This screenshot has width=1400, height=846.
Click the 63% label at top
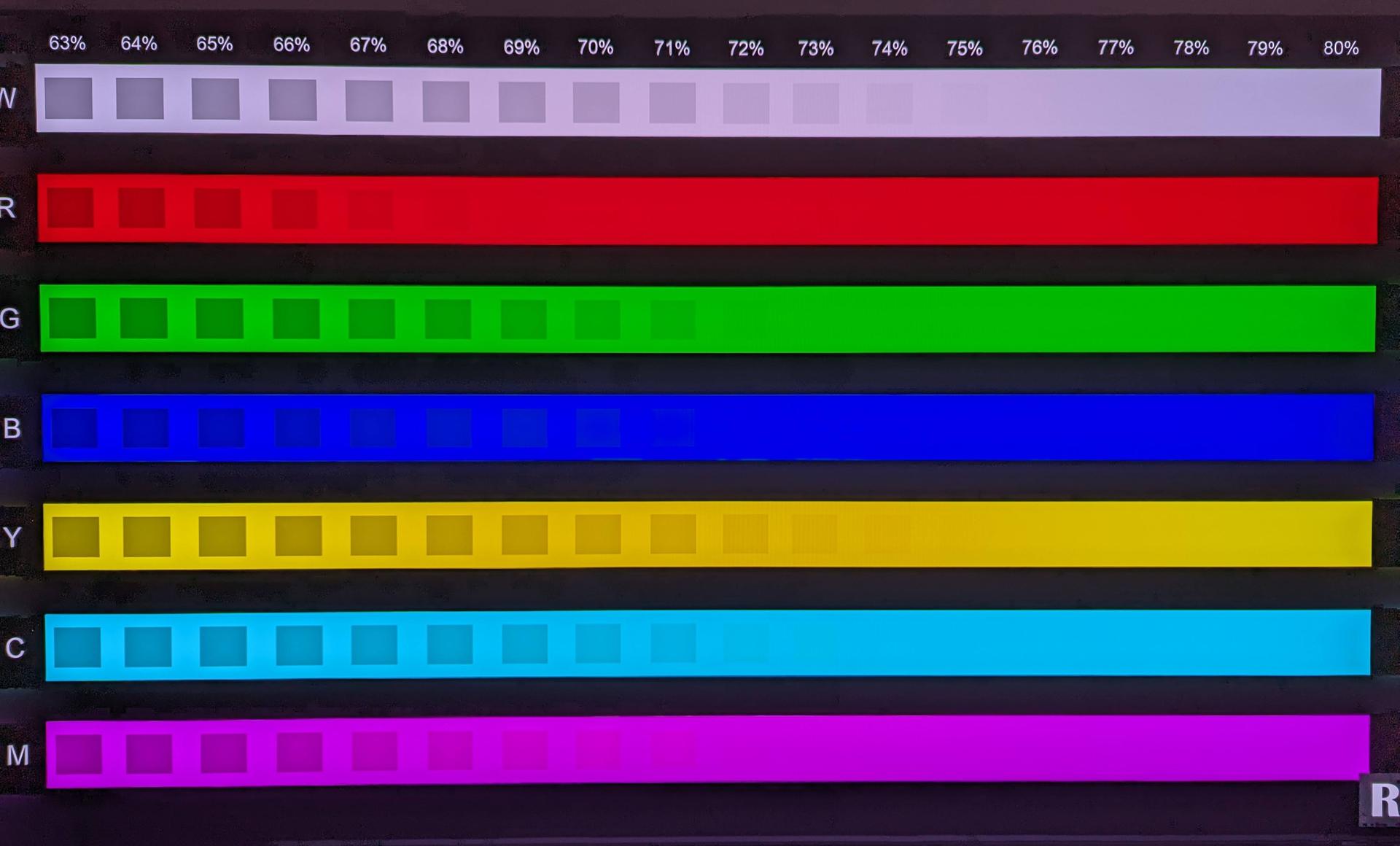67,43
